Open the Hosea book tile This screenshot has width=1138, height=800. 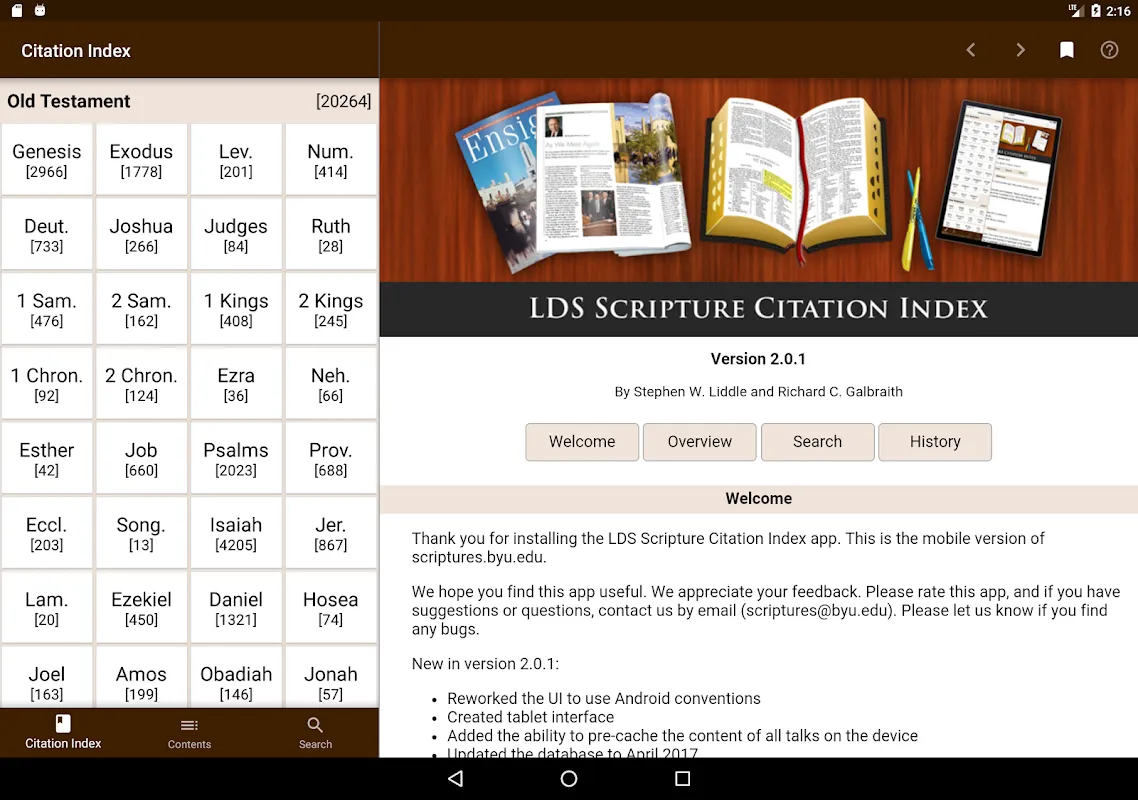point(331,608)
